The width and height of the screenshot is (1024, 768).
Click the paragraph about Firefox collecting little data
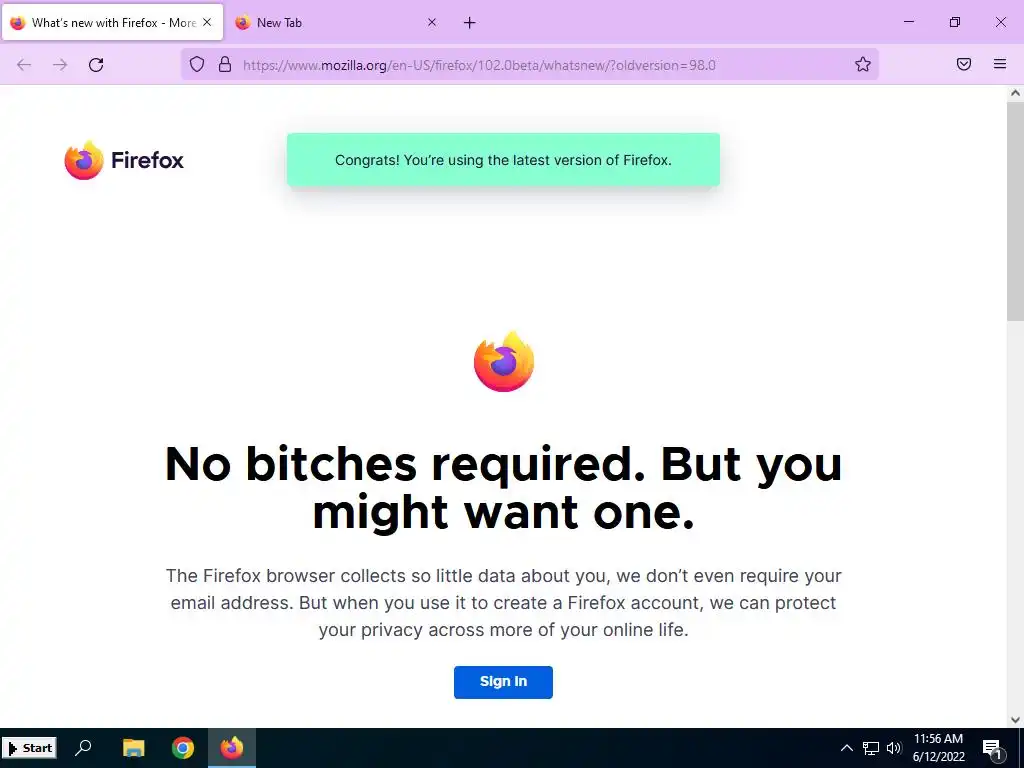pyautogui.click(x=504, y=603)
